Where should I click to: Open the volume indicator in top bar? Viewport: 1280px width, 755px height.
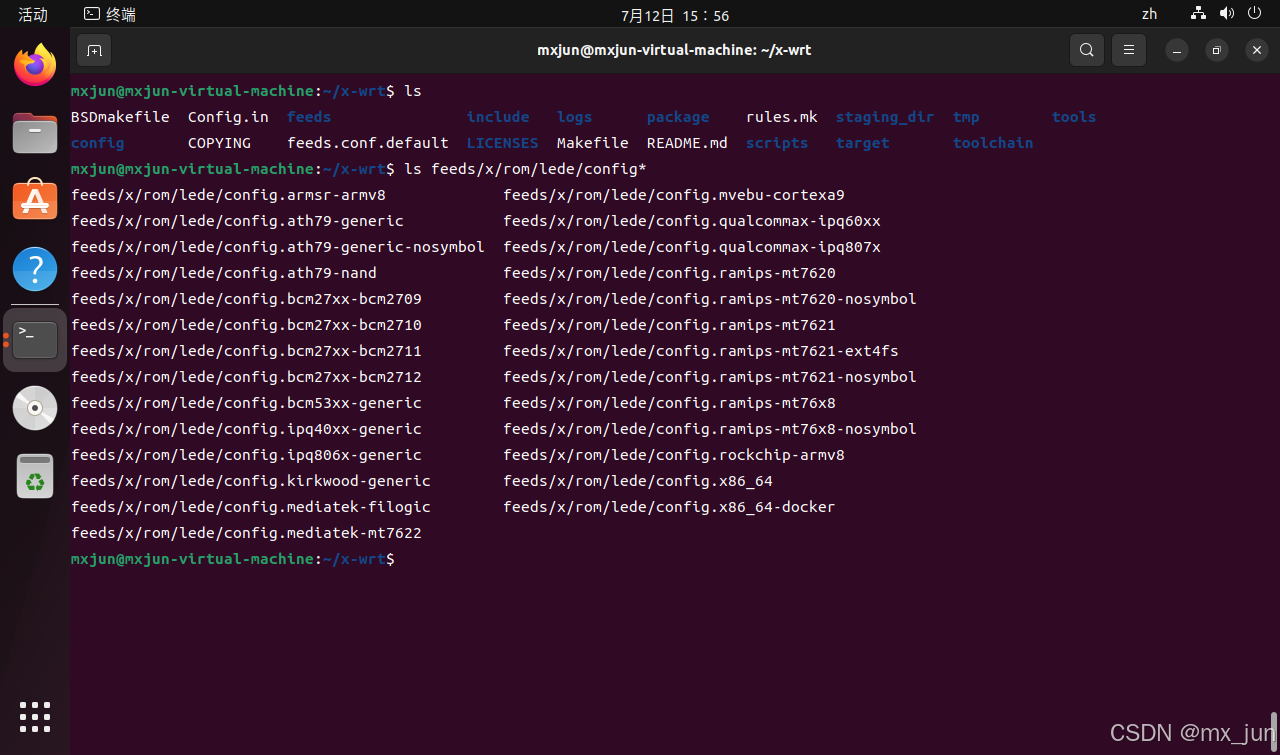(1227, 14)
